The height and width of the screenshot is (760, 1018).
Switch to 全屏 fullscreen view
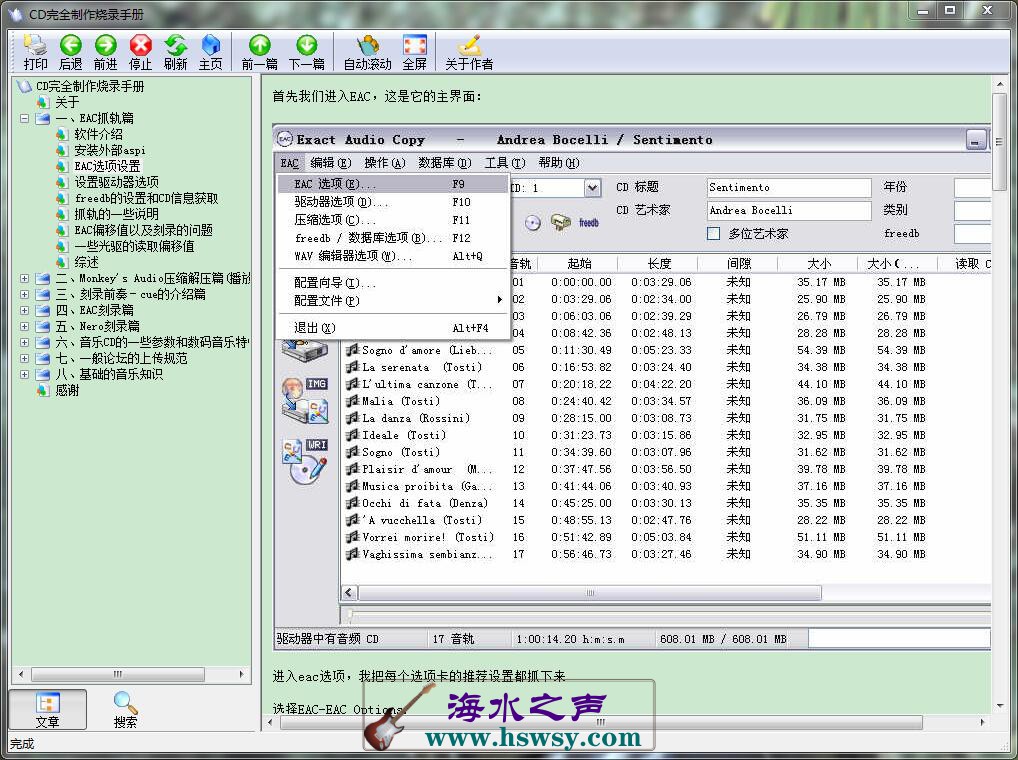(415, 51)
